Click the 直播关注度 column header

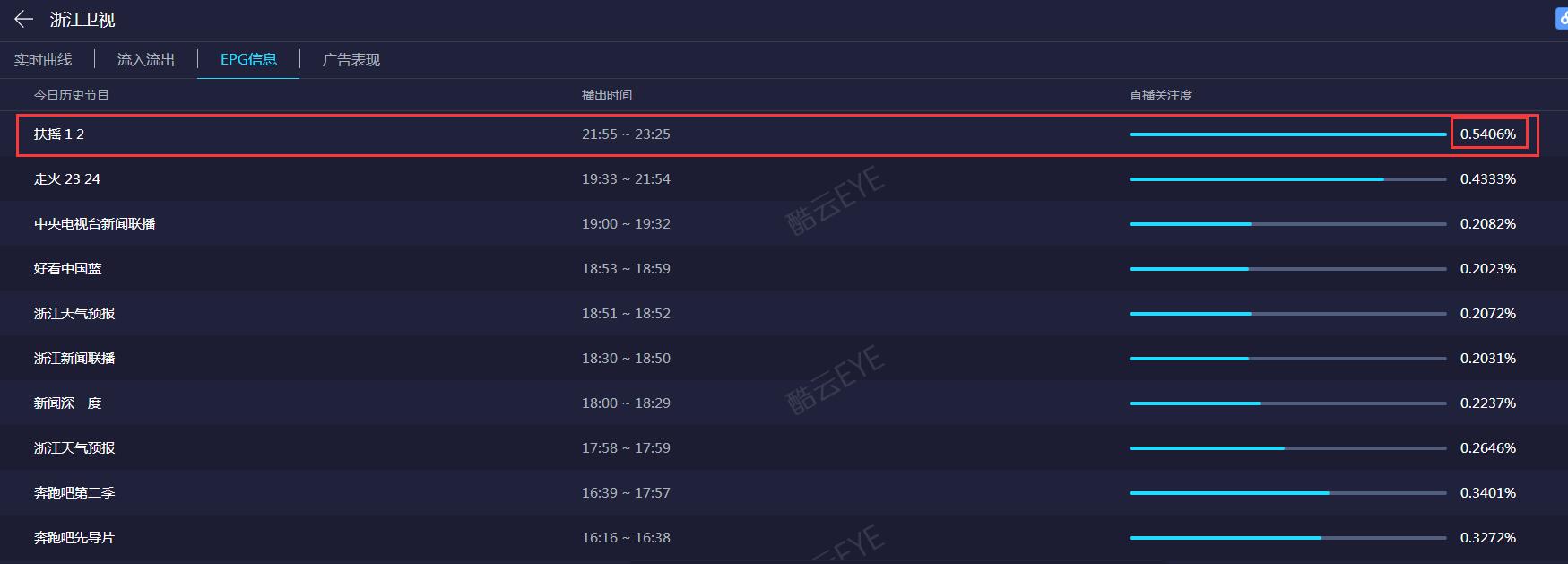coord(1161,95)
